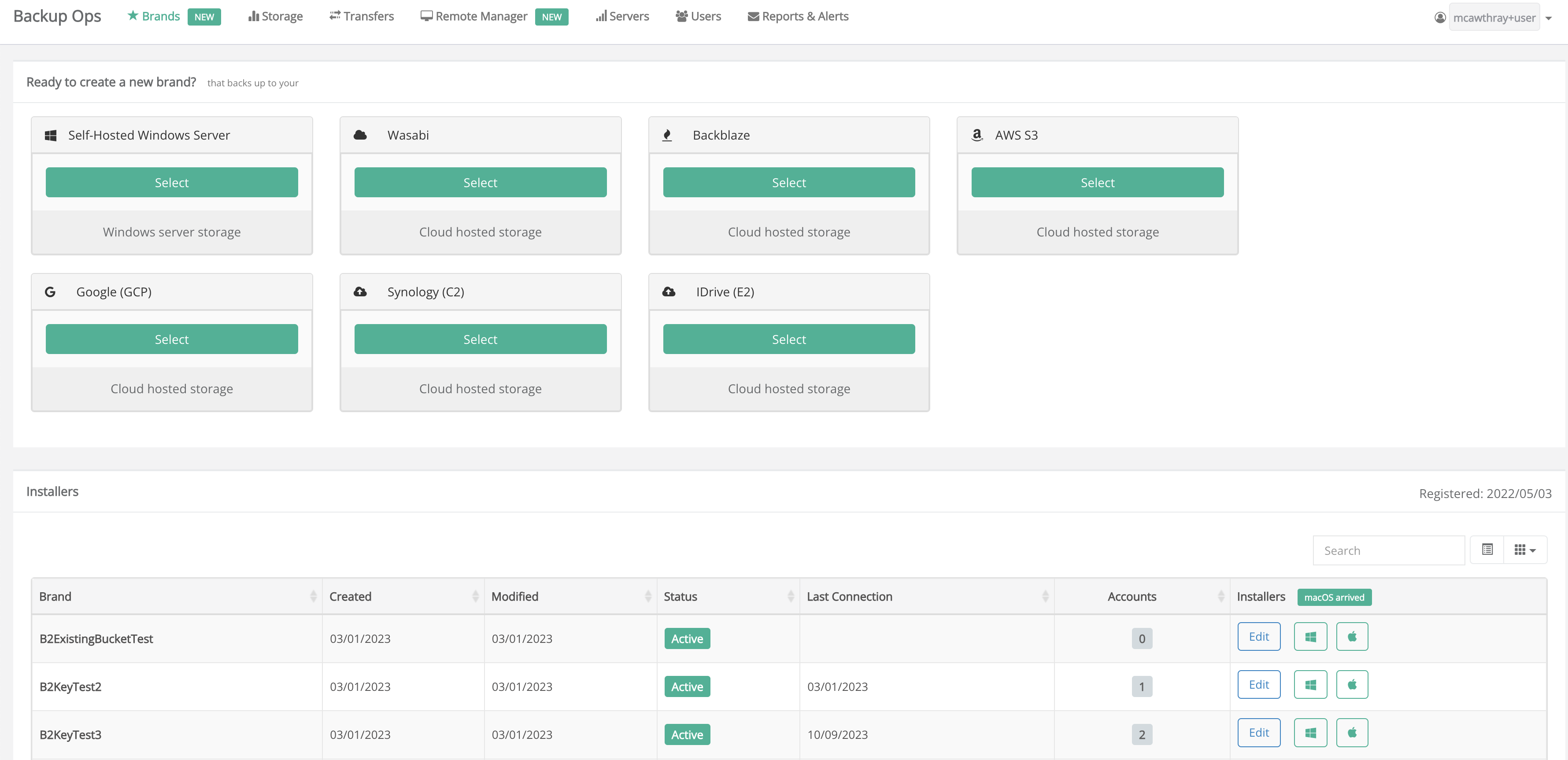The width and height of the screenshot is (1568, 760).
Task: Click accounts count 1 for B2KeyTest2
Action: pyautogui.click(x=1142, y=687)
